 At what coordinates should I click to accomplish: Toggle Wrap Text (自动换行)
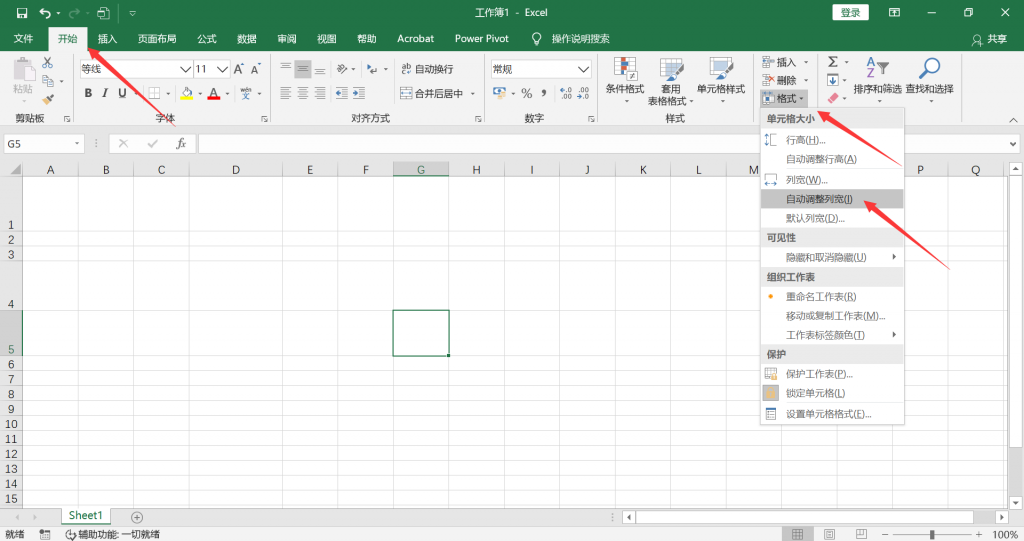426,69
